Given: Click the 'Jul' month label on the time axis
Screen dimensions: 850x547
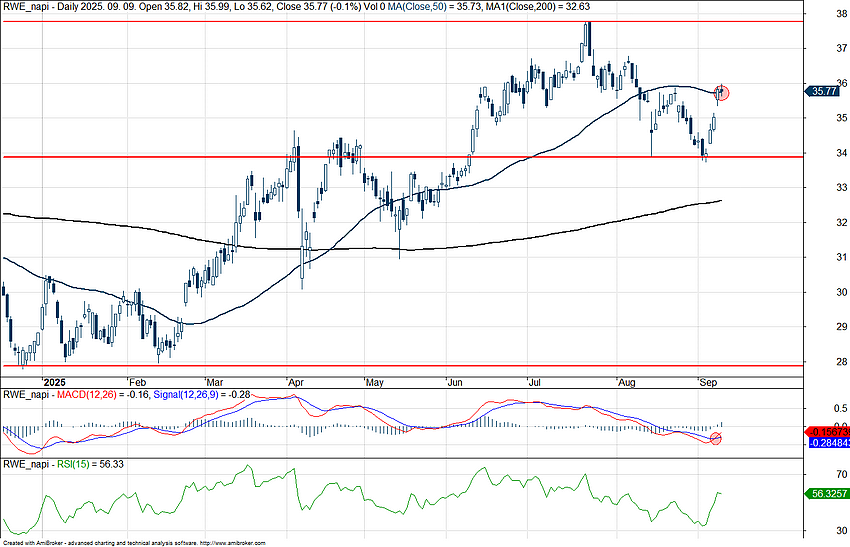Looking at the screenshot, I should [535, 382].
